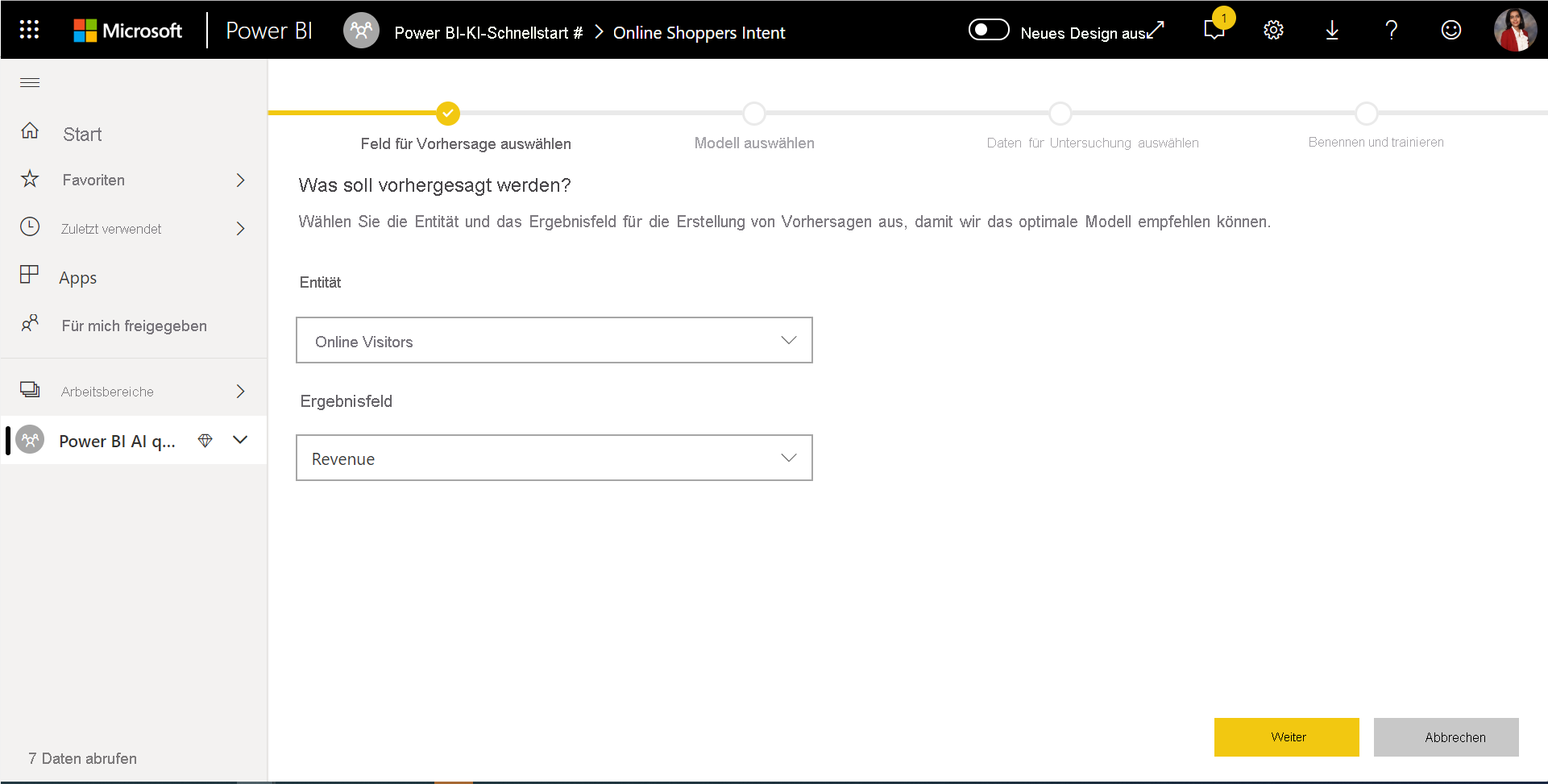Collapse the navigation pane hamburger icon
The height and width of the screenshot is (784, 1548).
coord(30,82)
